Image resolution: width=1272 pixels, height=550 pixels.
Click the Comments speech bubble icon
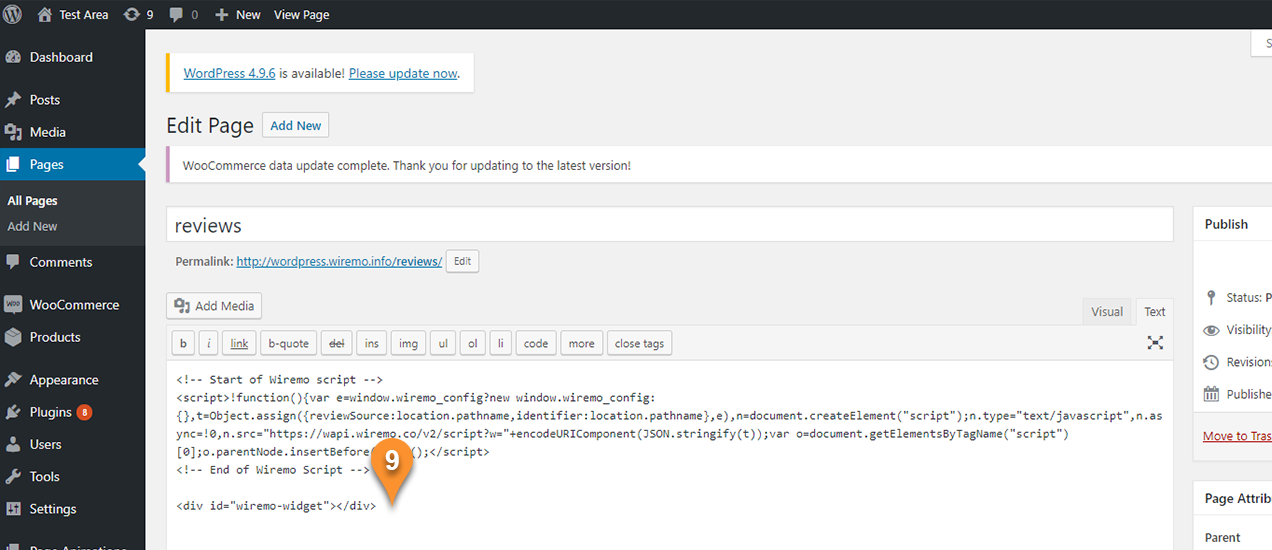[13, 262]
